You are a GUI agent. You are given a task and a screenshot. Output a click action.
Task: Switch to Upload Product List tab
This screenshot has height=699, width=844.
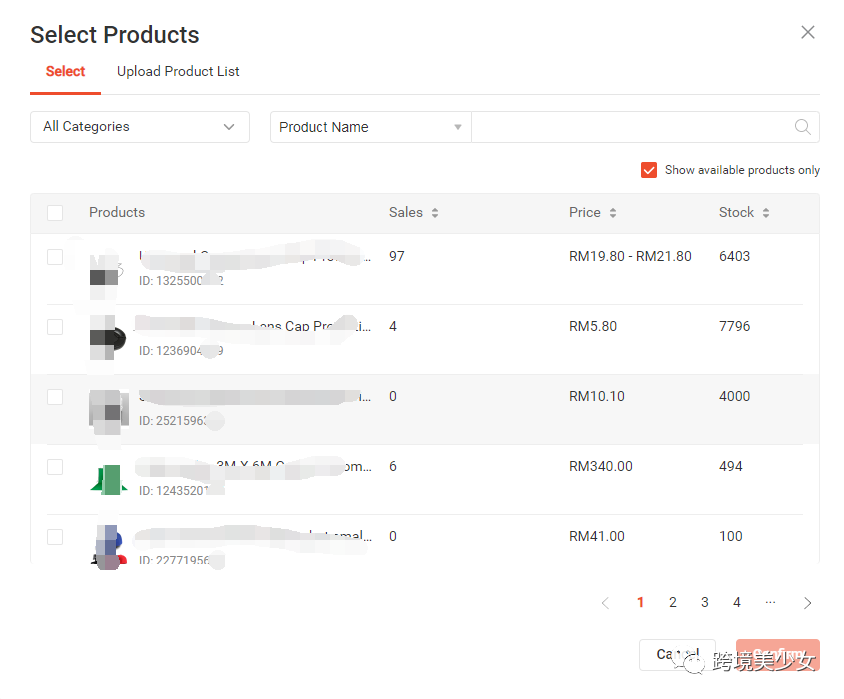coord(178,71)
